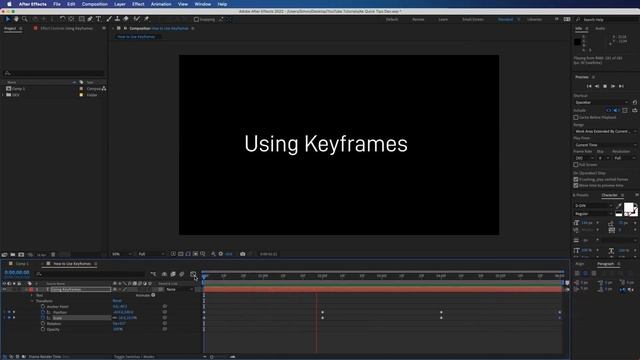640x360 pixels.
Task: Stop playback in the Preview panel
Action: click(605, 86)
